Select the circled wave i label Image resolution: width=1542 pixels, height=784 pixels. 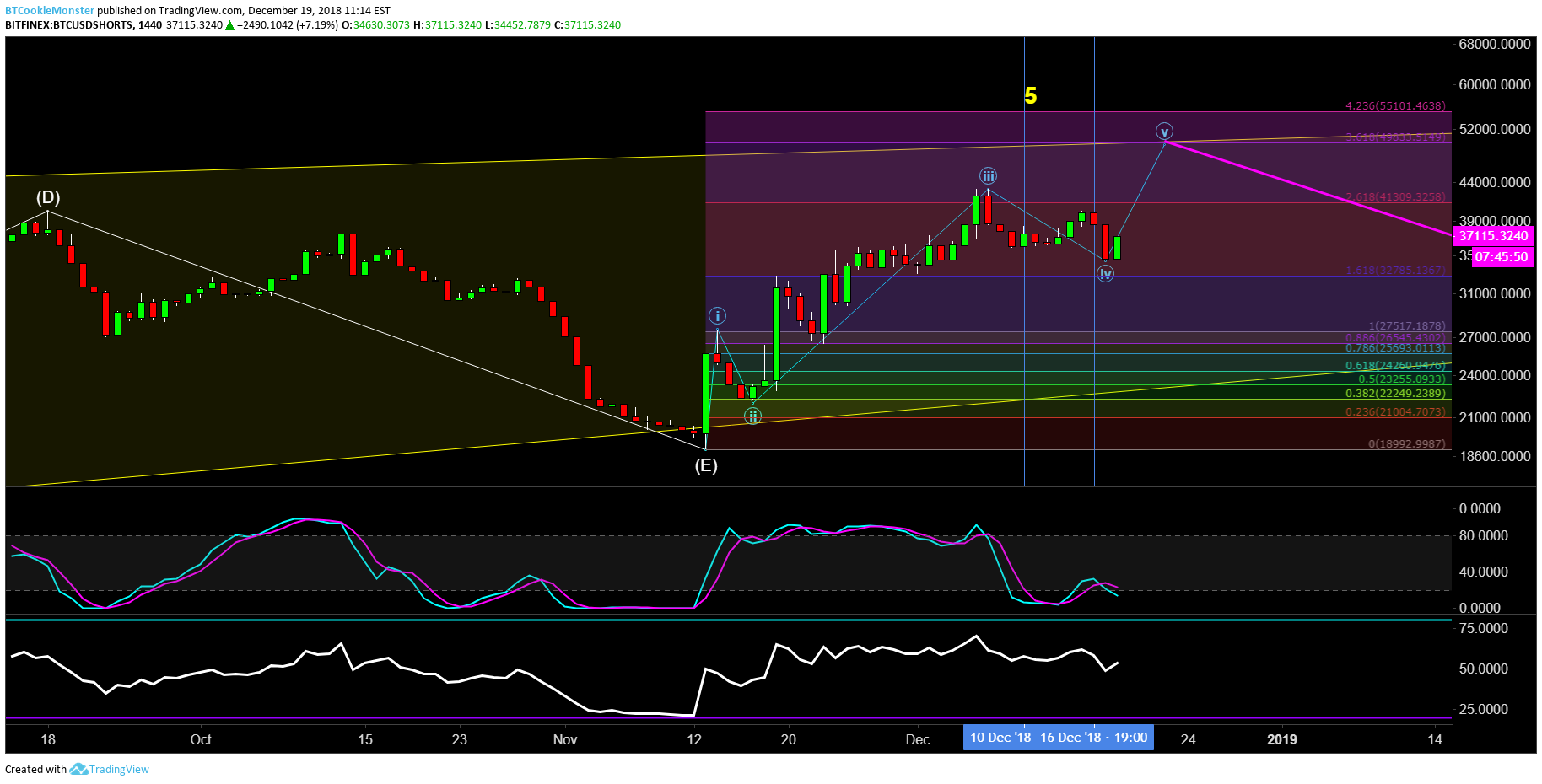coord(717,316)
